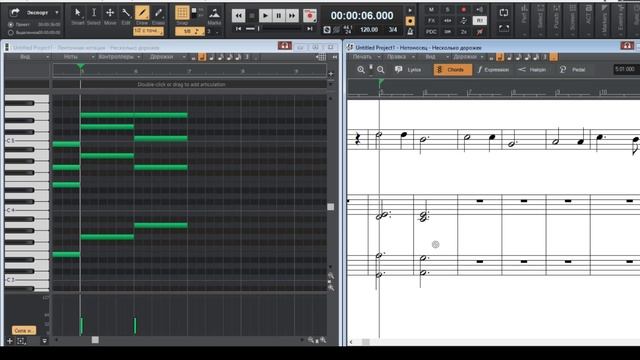This screenshot has height=360, width=640.
Task: Start recording with Record button
Action: click(310, 16)
